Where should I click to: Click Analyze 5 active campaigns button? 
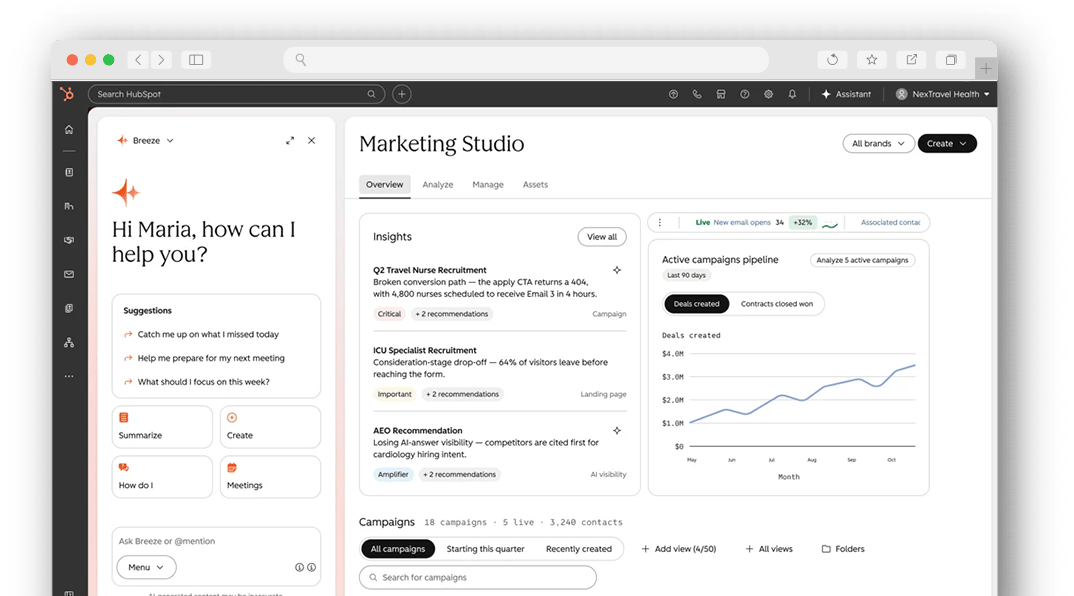point(862,260)
